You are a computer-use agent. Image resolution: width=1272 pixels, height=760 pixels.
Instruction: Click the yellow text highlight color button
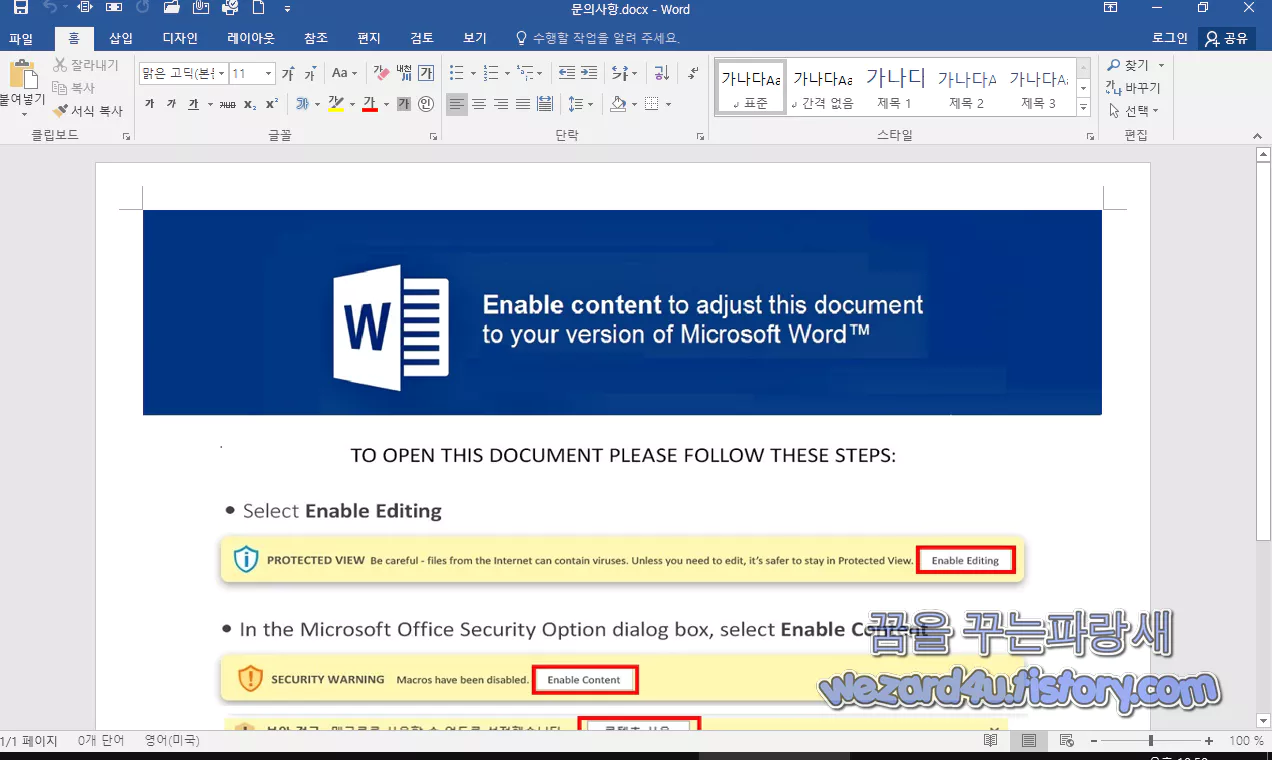[335, 104]
